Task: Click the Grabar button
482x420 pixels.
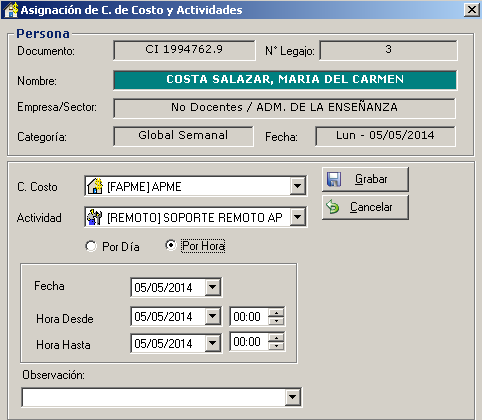Action: [x=365, y=179]
